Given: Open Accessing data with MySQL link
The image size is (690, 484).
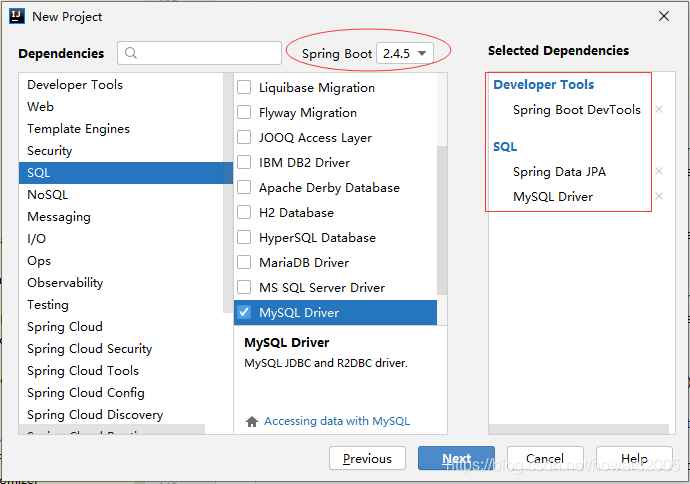Looking at the screenshot, I should [337, 421].
